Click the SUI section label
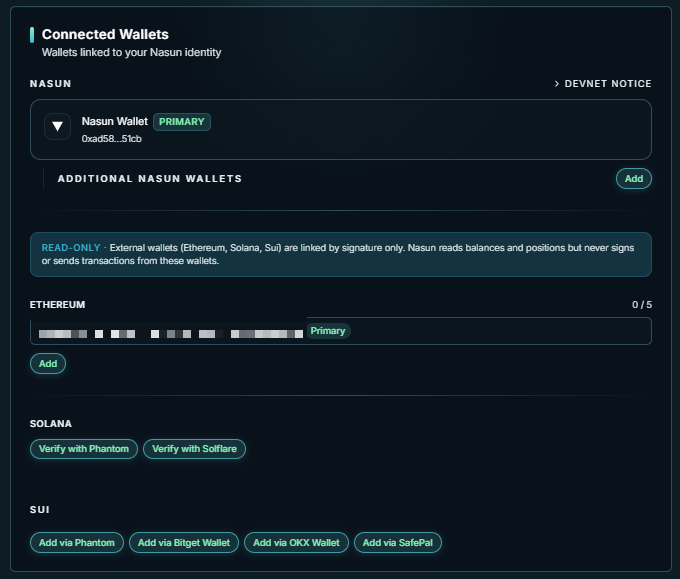 [x=39, y=510]
